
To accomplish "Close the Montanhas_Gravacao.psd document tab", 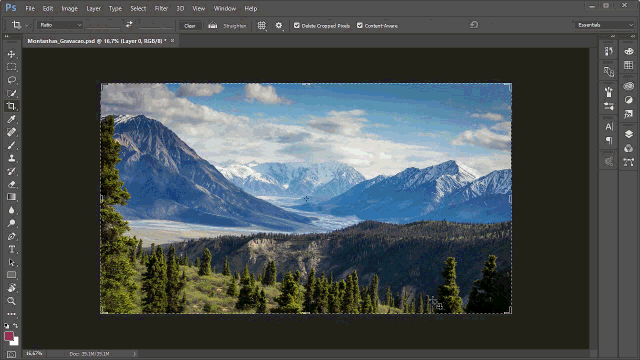I will click(x=172, y=40).
